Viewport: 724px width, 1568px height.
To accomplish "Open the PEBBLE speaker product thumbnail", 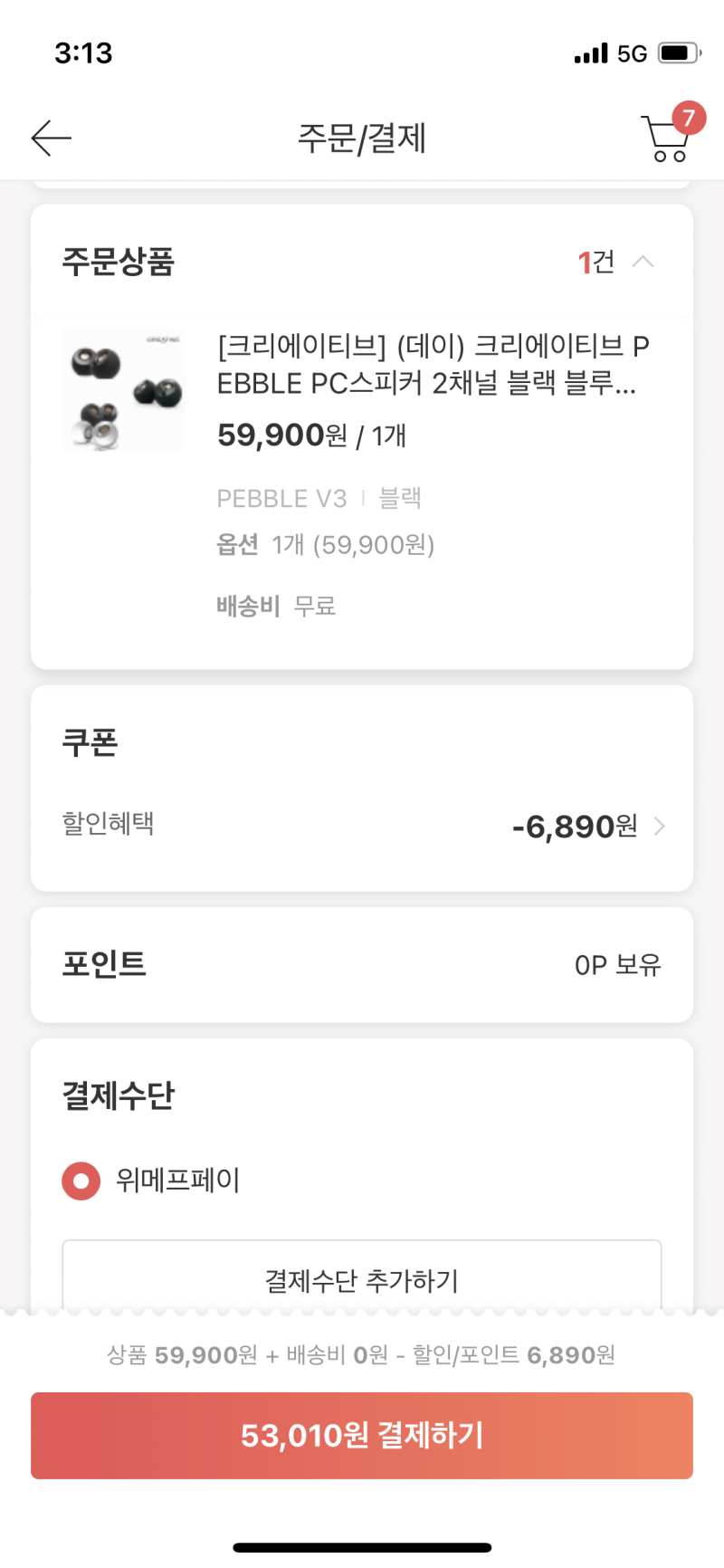I will [x=123, y=389].
